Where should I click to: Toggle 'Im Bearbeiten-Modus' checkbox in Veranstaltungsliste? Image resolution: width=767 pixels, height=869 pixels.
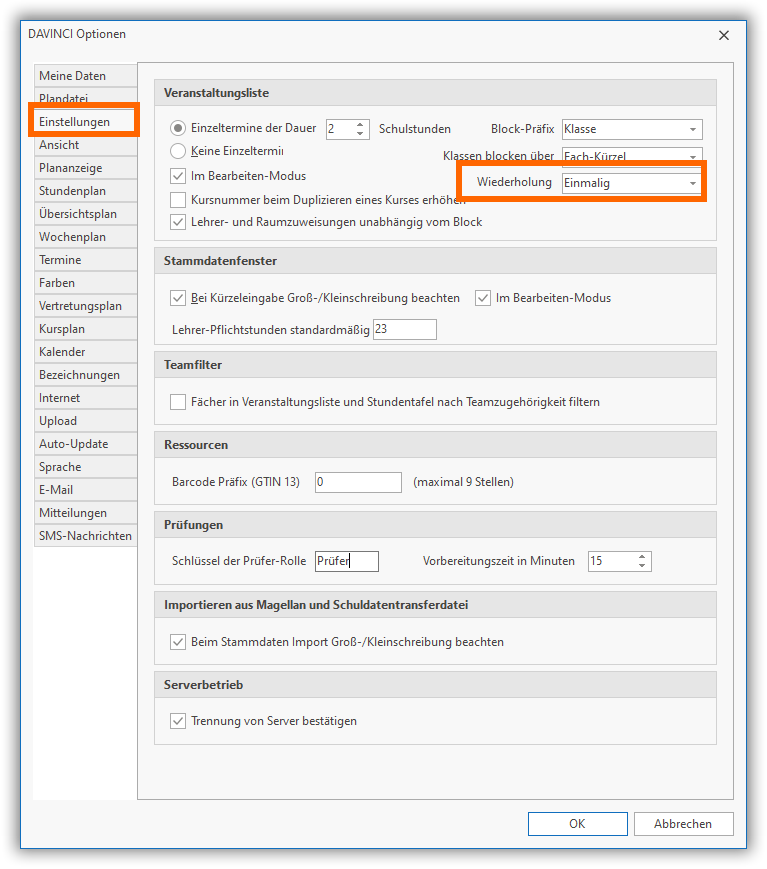[x=178, y=175]
